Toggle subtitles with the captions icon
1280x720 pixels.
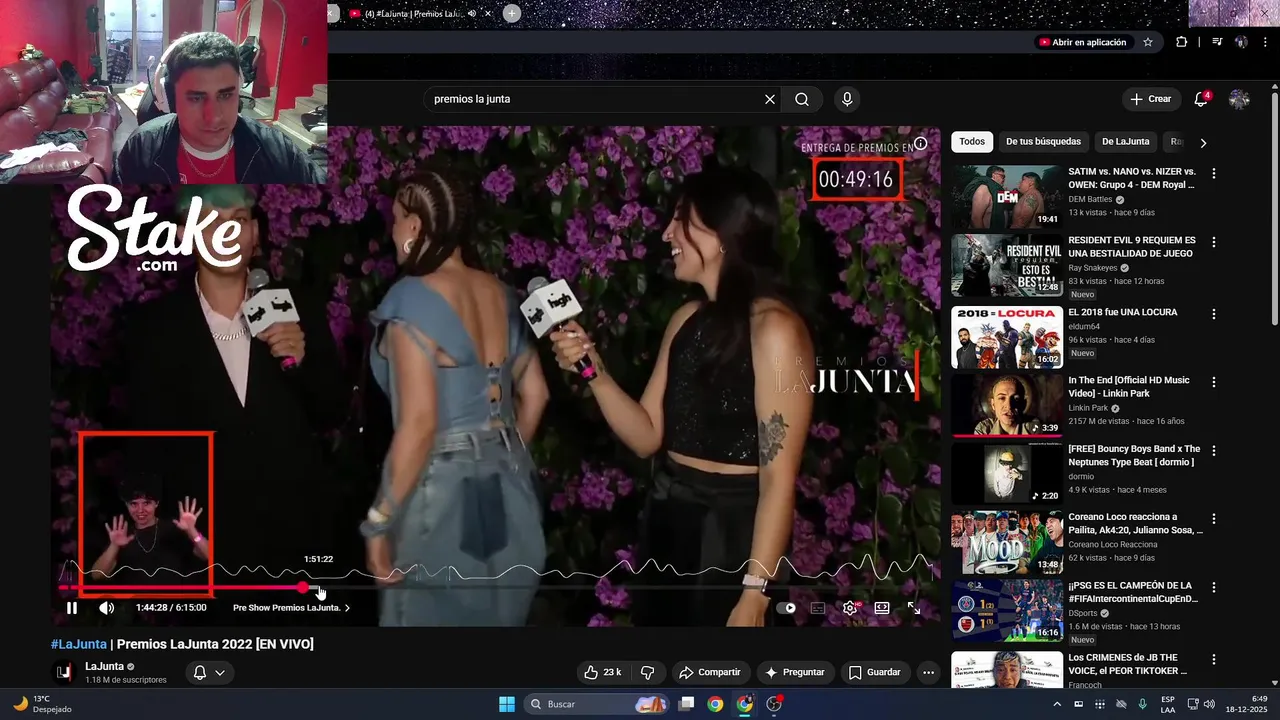point(818,608)
